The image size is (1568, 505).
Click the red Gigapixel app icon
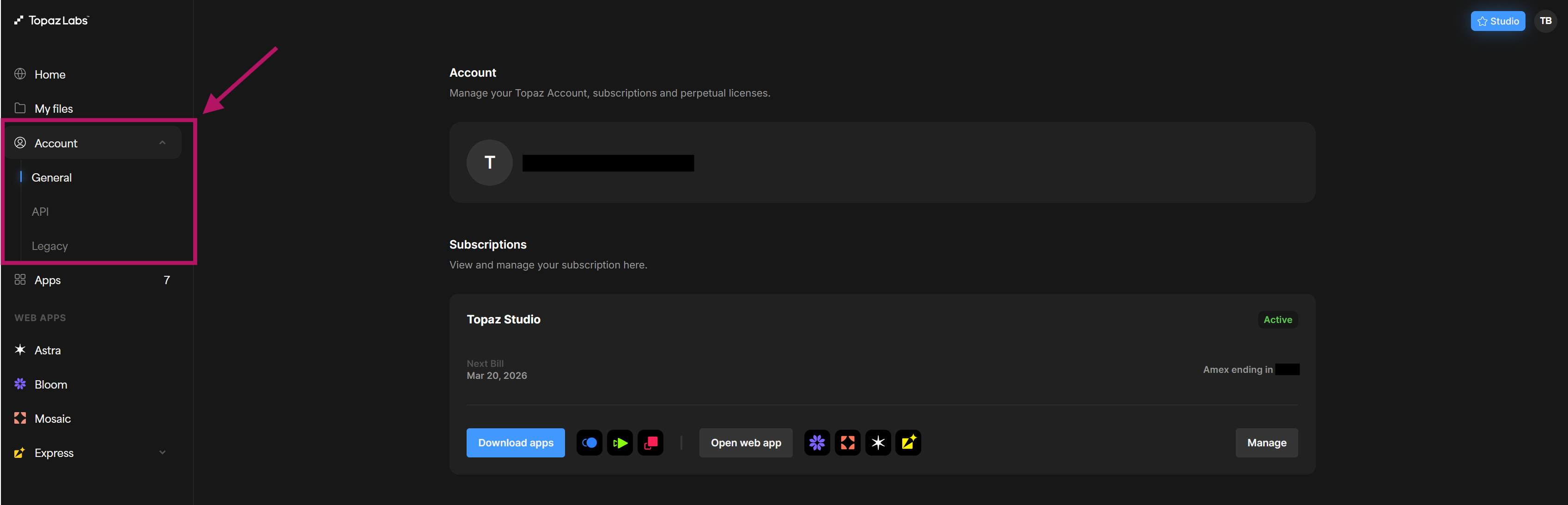[650, 443]
